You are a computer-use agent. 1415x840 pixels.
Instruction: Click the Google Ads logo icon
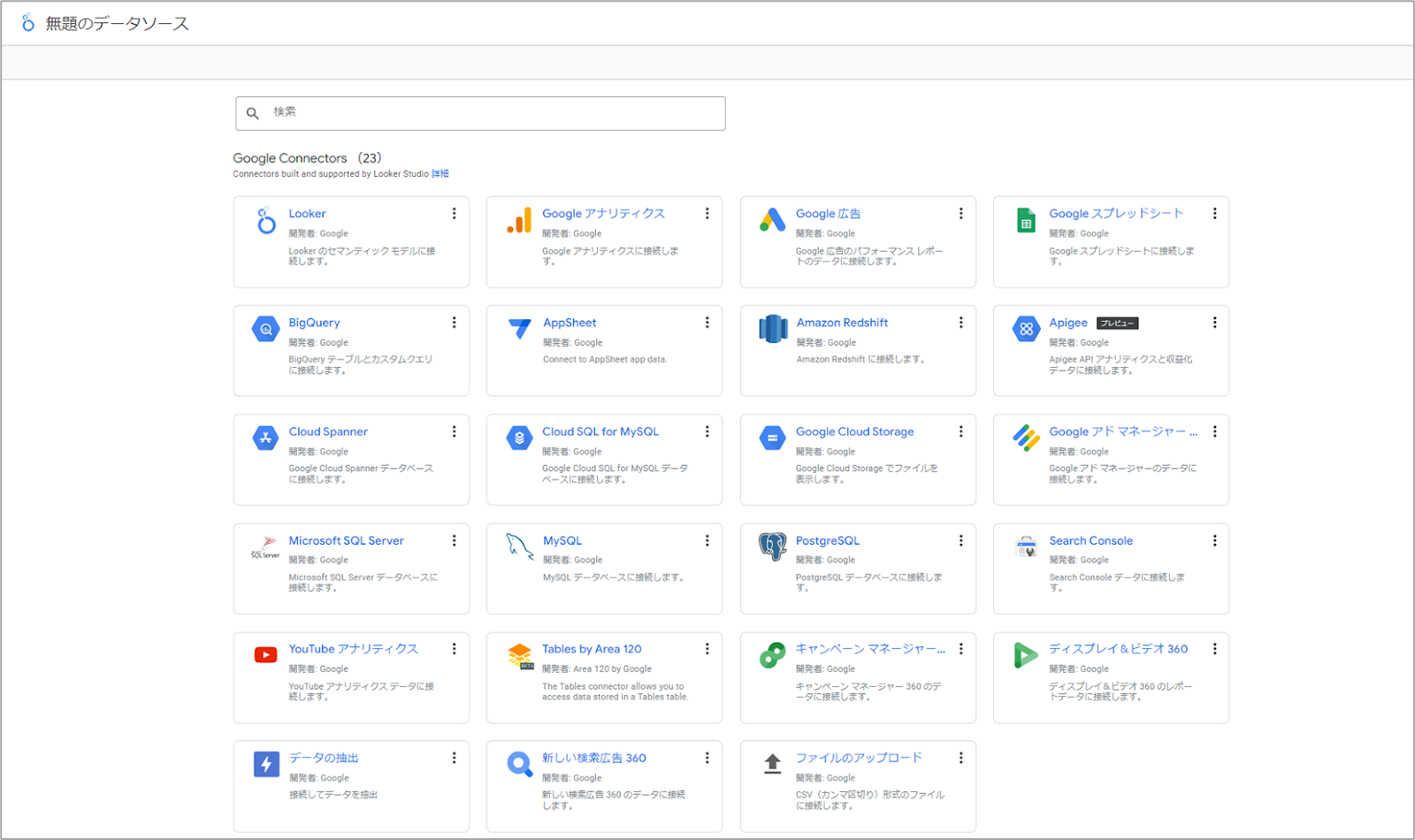pos(772,220)
